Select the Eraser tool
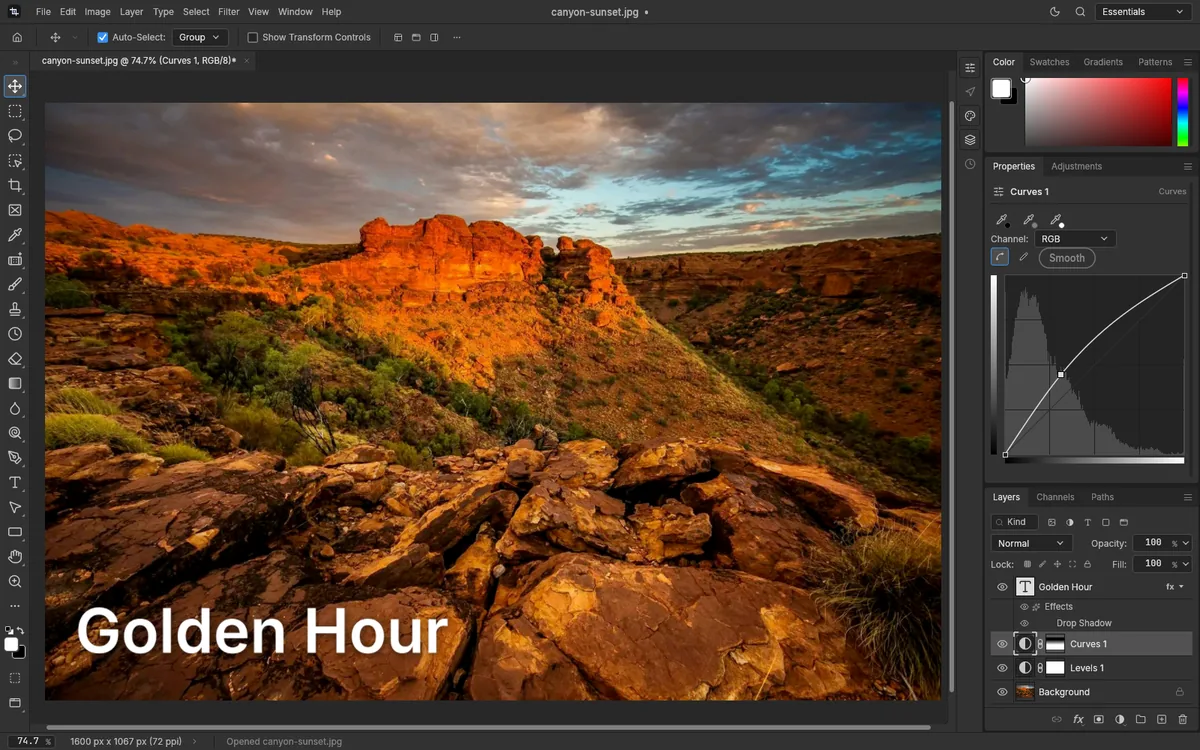This screenshot has height=750, width=1200. (15, 359)
